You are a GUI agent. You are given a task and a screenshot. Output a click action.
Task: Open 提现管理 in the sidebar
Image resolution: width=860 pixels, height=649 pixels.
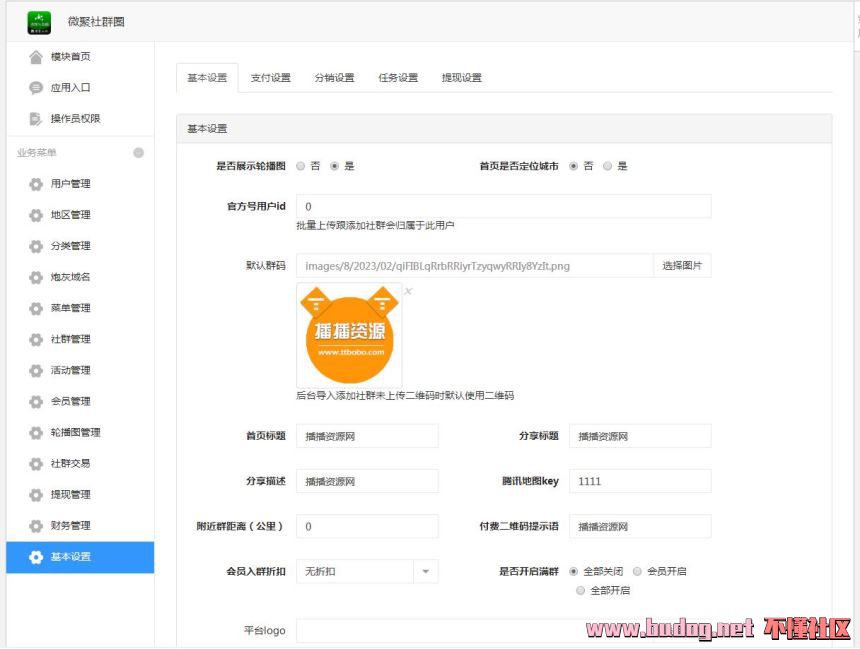[71, 495]
